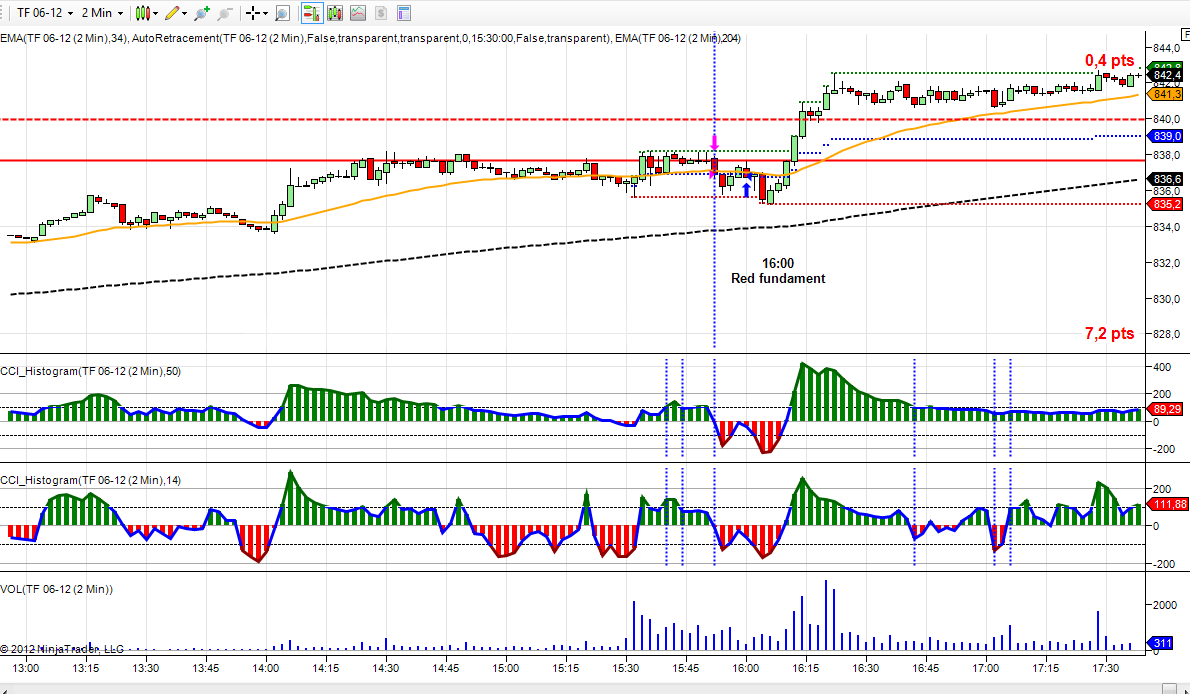Expand the crosshair cursor dropdown arrow

coord(266,13)
